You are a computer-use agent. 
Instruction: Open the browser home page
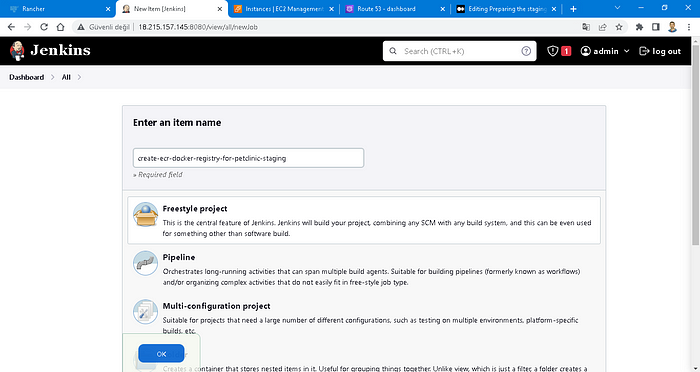[x=60, y=27]
